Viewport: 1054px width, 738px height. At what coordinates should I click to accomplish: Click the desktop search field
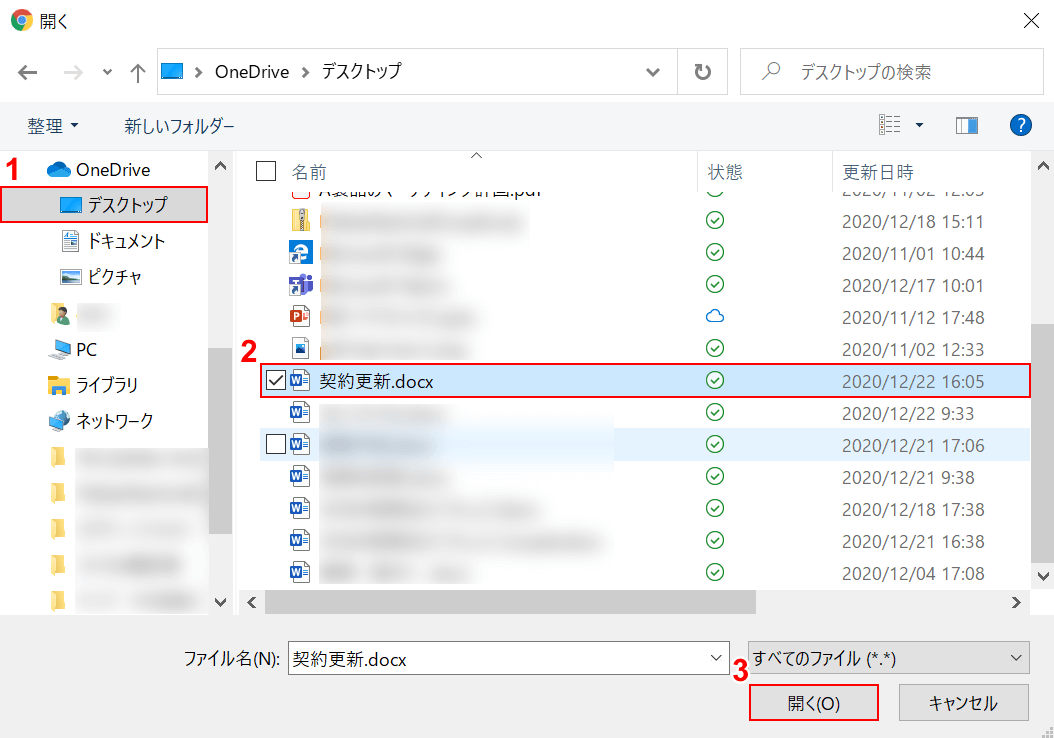click(891, 72)
